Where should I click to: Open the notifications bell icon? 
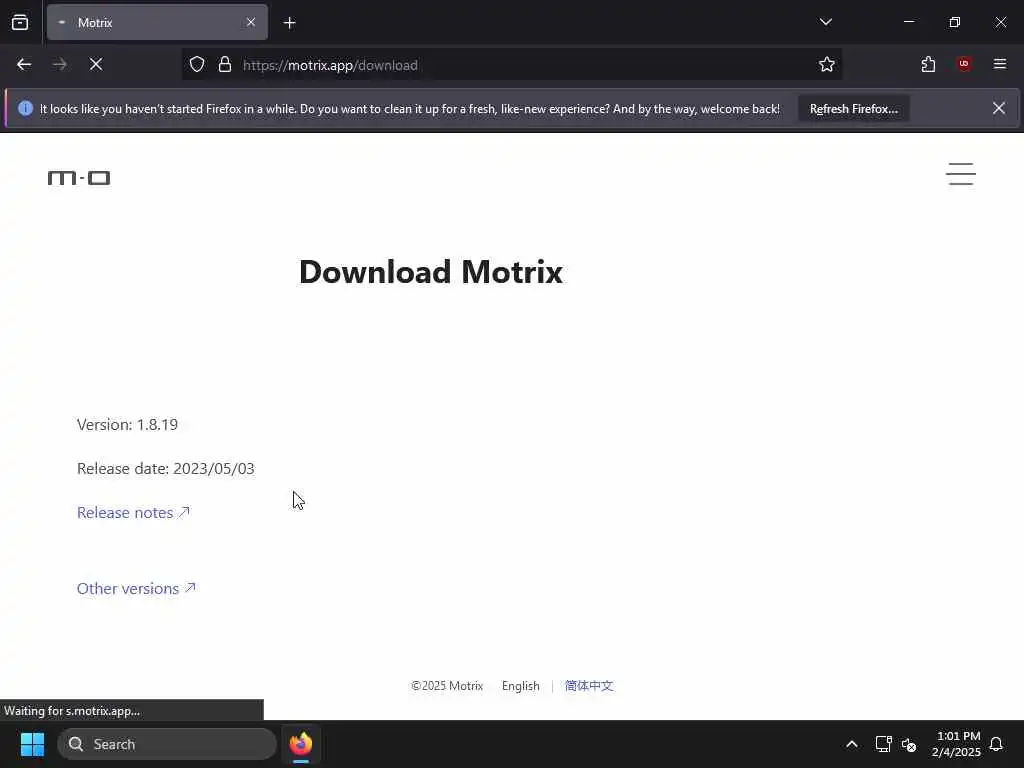tap(997, 744)
